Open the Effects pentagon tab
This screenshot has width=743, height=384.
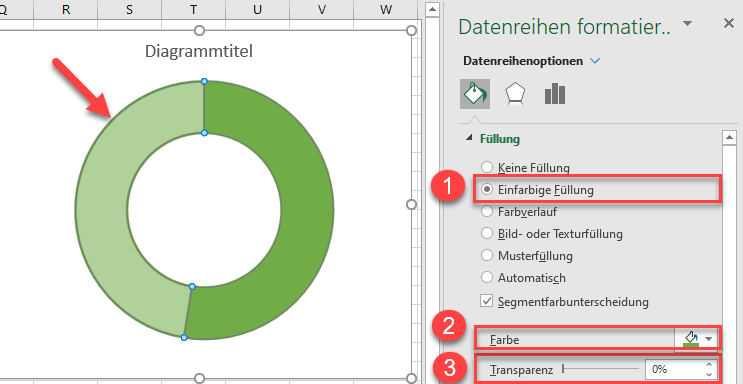pos(515,94)
